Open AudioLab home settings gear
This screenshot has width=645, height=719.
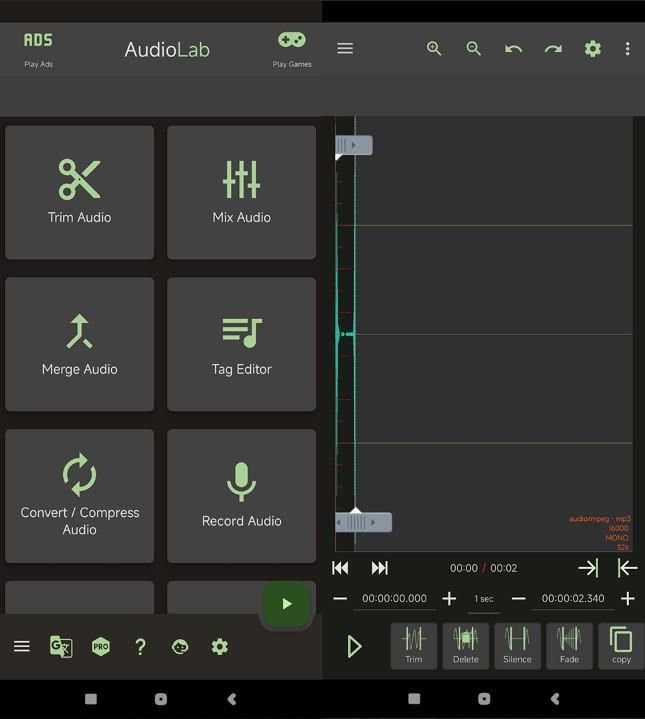click(x=220, y=647)
